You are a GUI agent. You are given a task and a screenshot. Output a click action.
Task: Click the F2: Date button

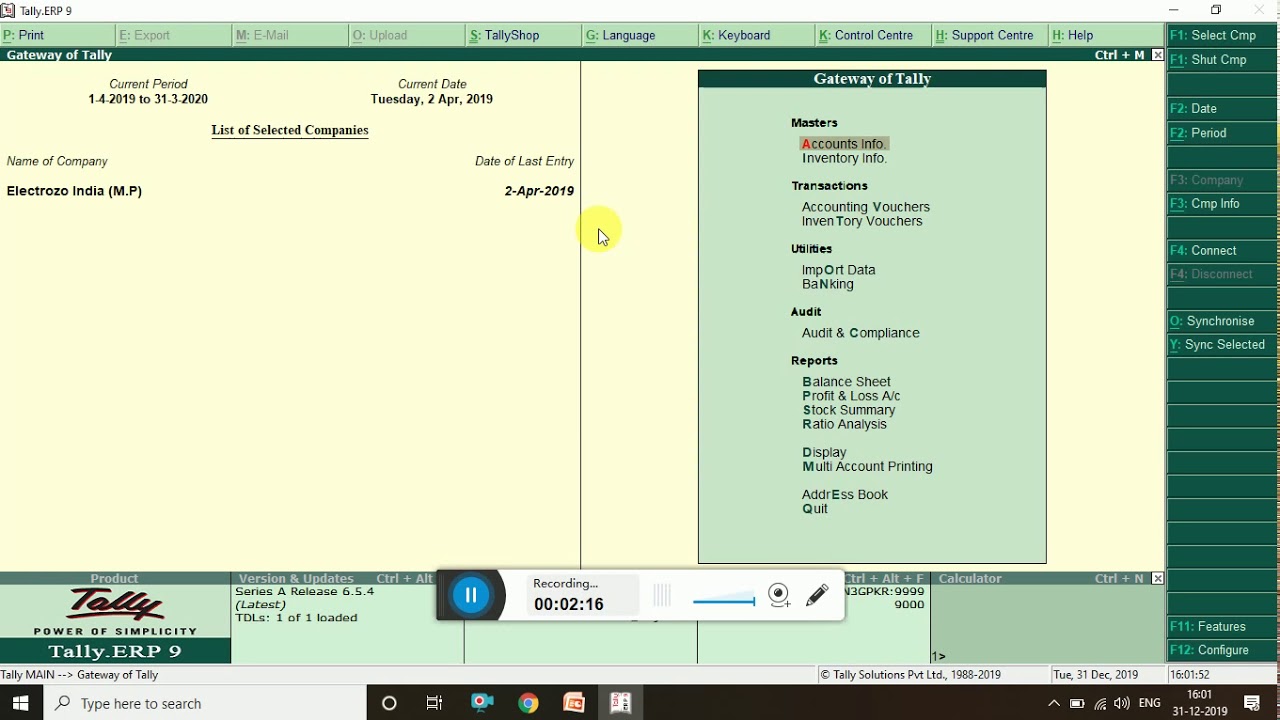coord(1222,108)
